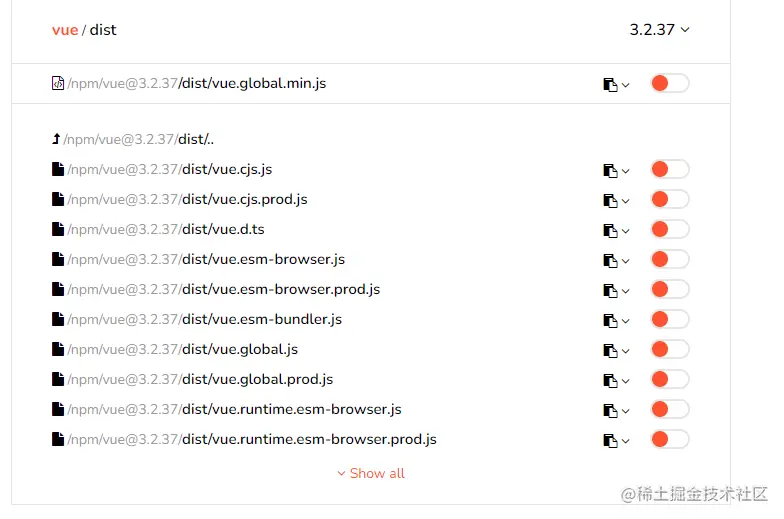The width and height of the screenshot is (784, 519).
Task: Click the file icon beside vue.global.js
Action: click(58, 349)
